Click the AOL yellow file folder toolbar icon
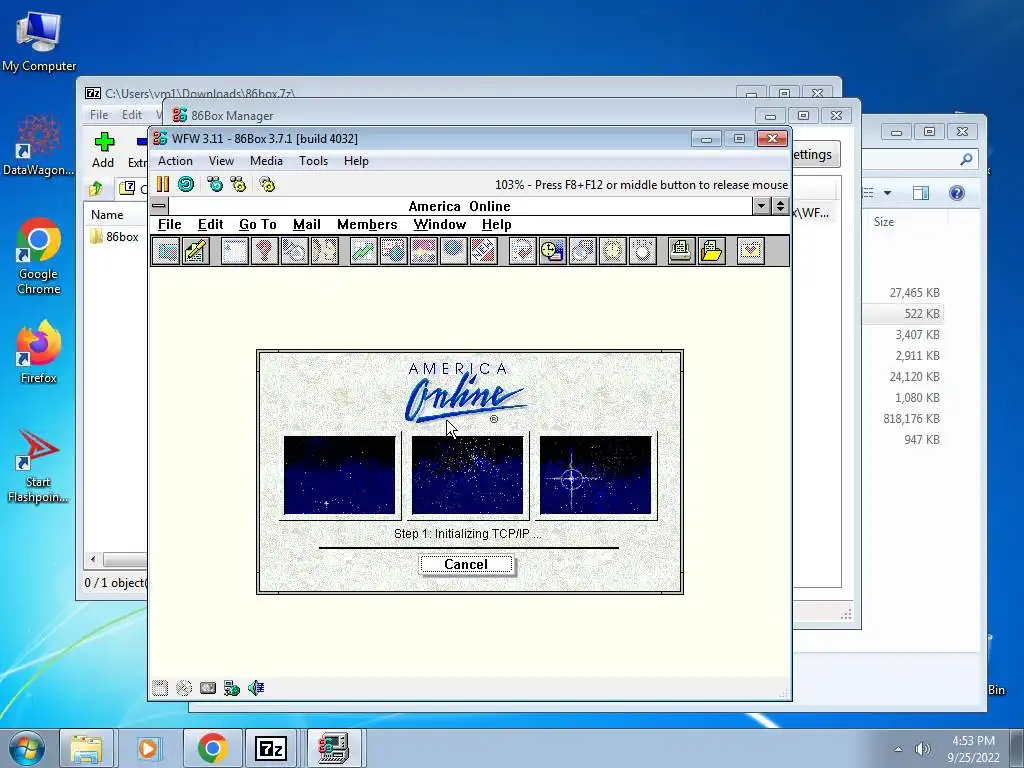The image size is (1024, 768). [x=711, y=251]
